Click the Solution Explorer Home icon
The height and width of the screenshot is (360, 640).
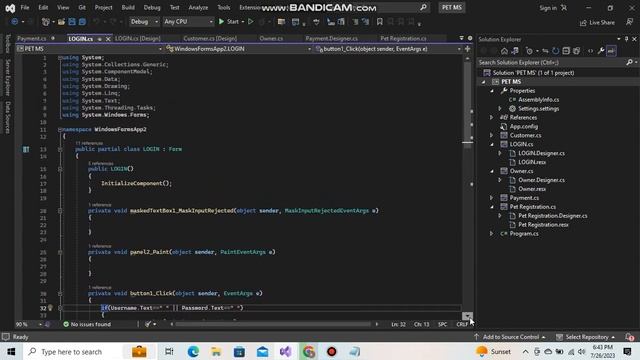tap(504, 51)
